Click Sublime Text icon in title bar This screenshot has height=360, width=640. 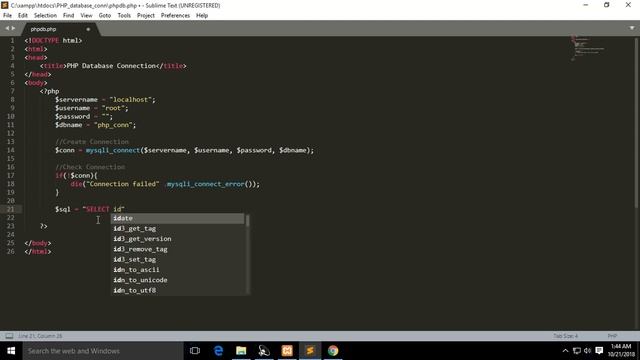pos(5,5)
